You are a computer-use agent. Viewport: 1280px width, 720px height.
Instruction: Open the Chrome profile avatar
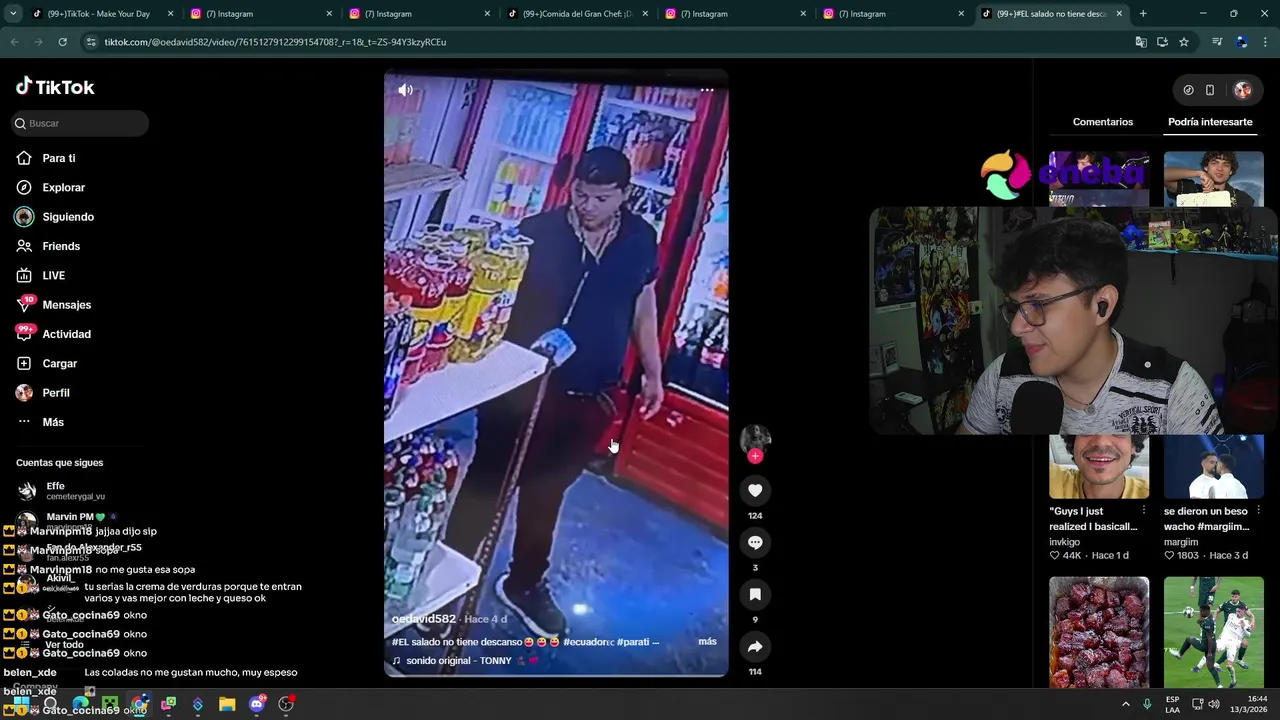(x=1242, y=42)
